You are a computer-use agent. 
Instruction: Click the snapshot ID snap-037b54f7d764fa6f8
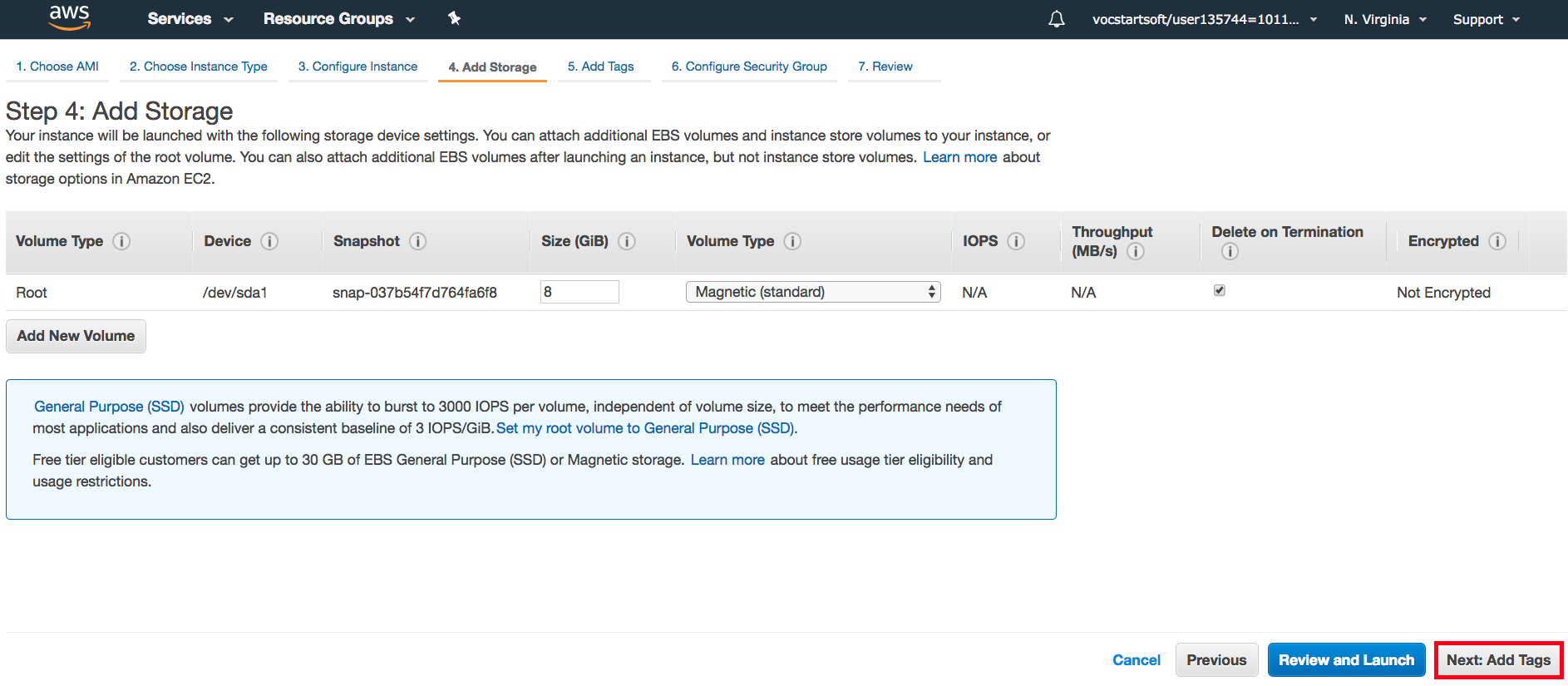pos(415,293)
